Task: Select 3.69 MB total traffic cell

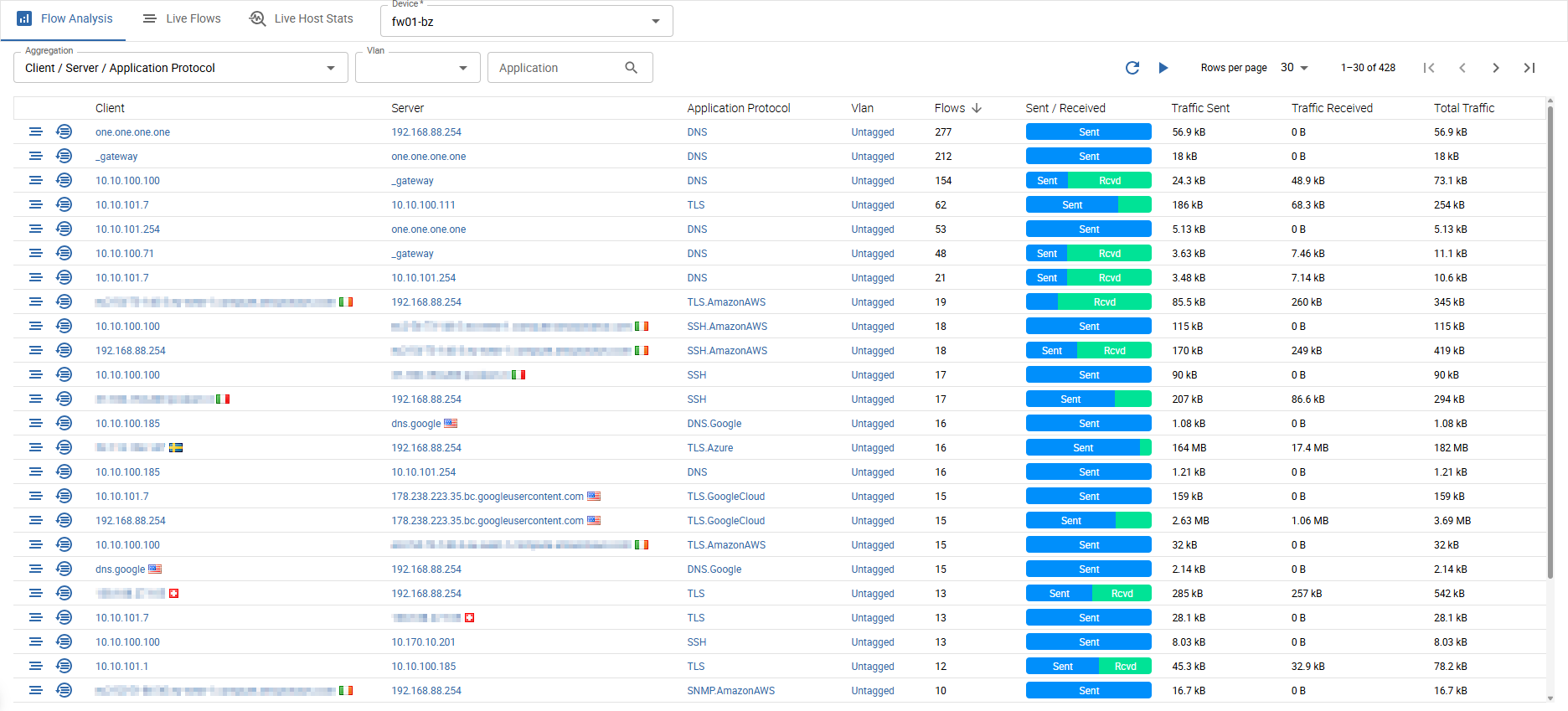Action: tap(1452, 521)
